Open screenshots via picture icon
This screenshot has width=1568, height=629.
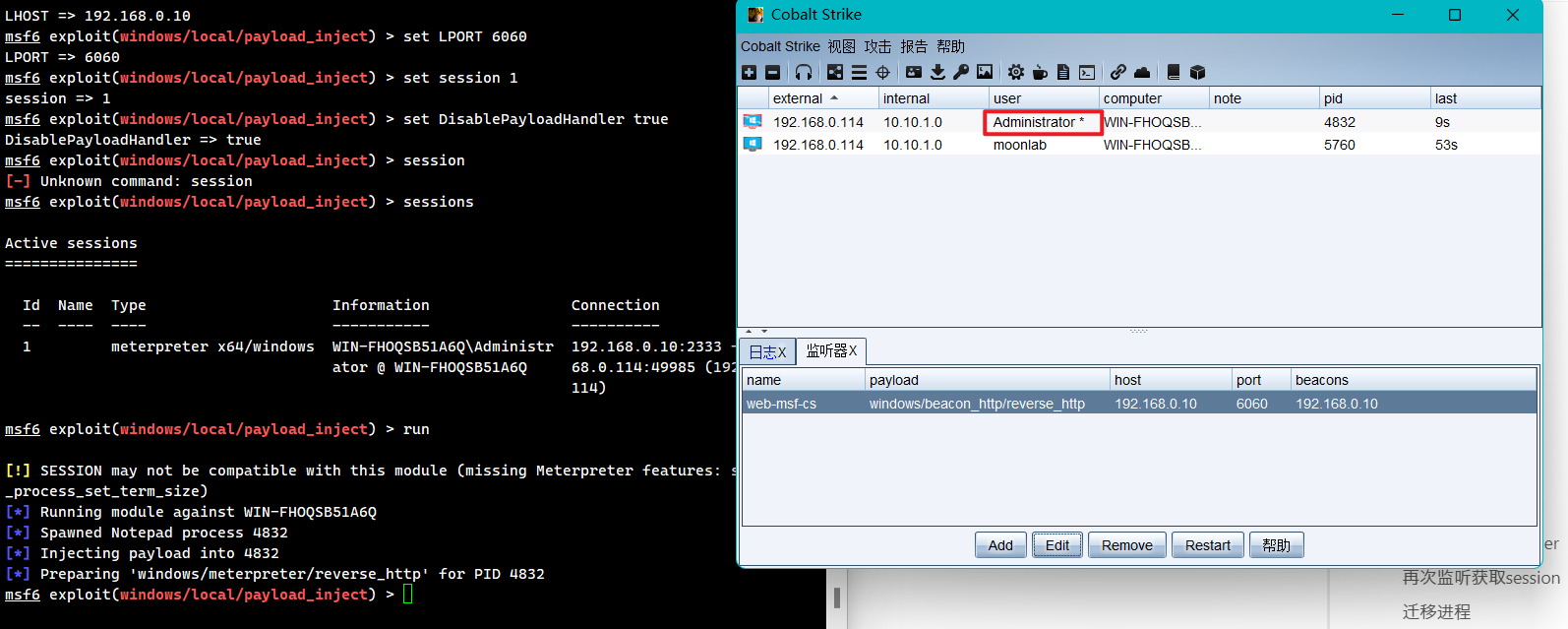coord(985,72)
